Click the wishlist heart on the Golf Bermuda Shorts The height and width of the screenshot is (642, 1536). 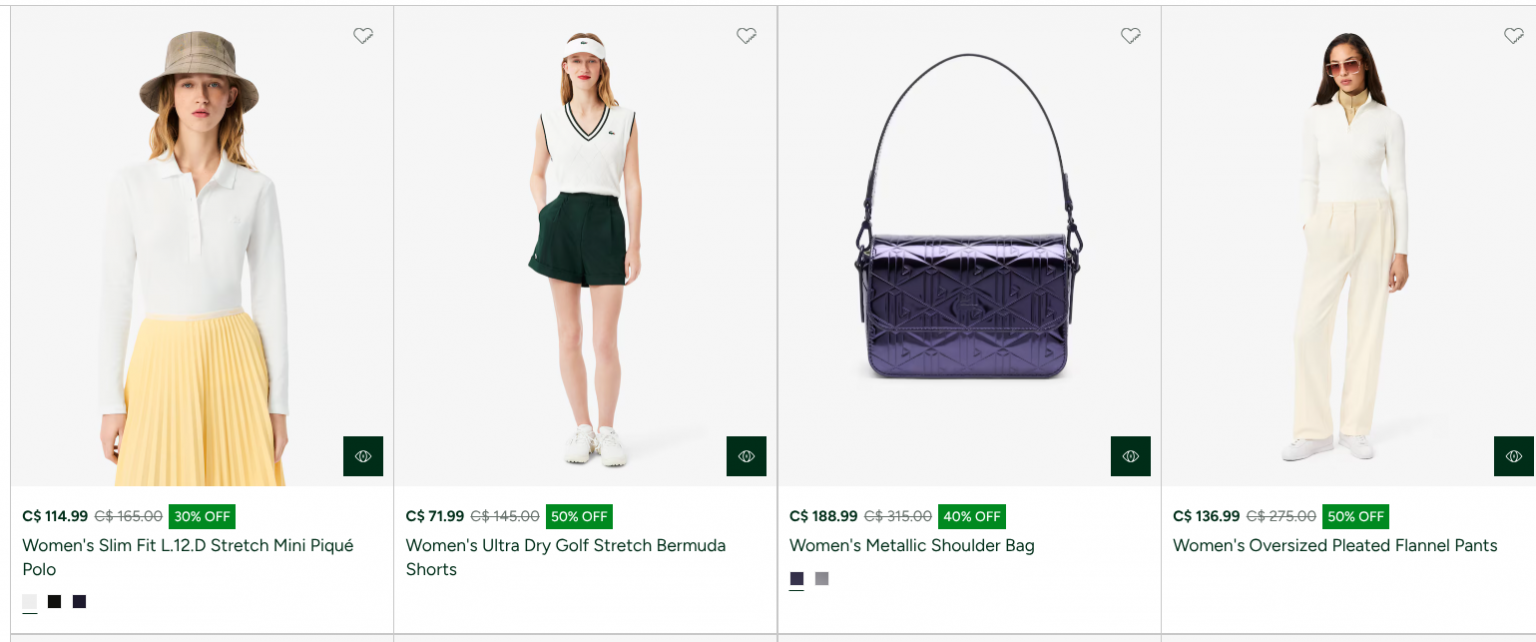coord(746,35)
